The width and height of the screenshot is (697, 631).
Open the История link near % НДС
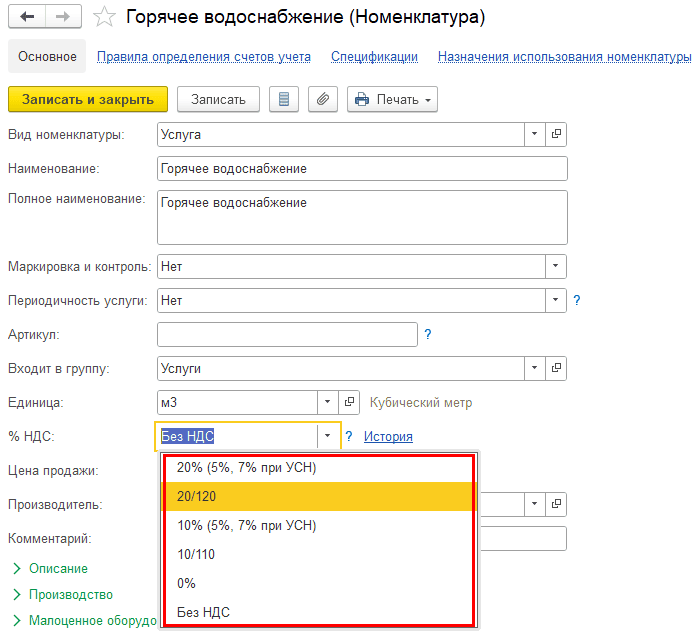(x=388, y=436)
